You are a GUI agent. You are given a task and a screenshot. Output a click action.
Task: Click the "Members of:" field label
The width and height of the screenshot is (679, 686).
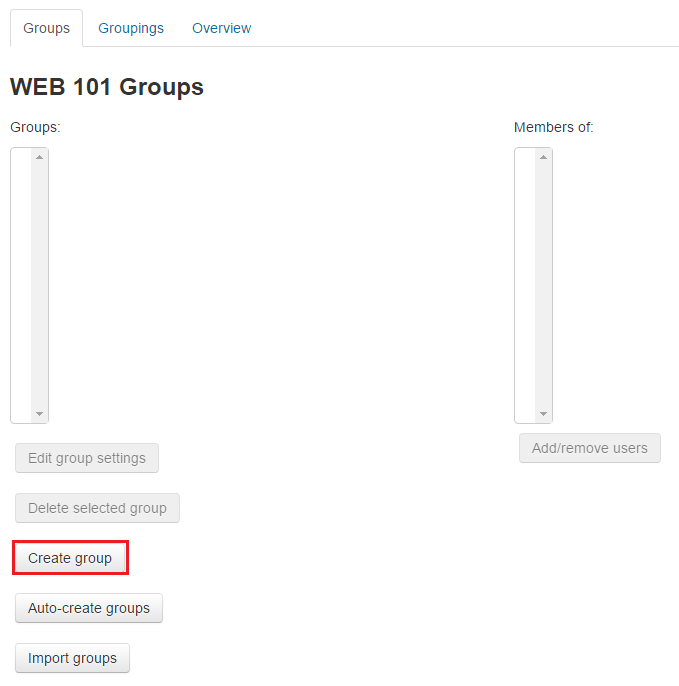[553, 127]
